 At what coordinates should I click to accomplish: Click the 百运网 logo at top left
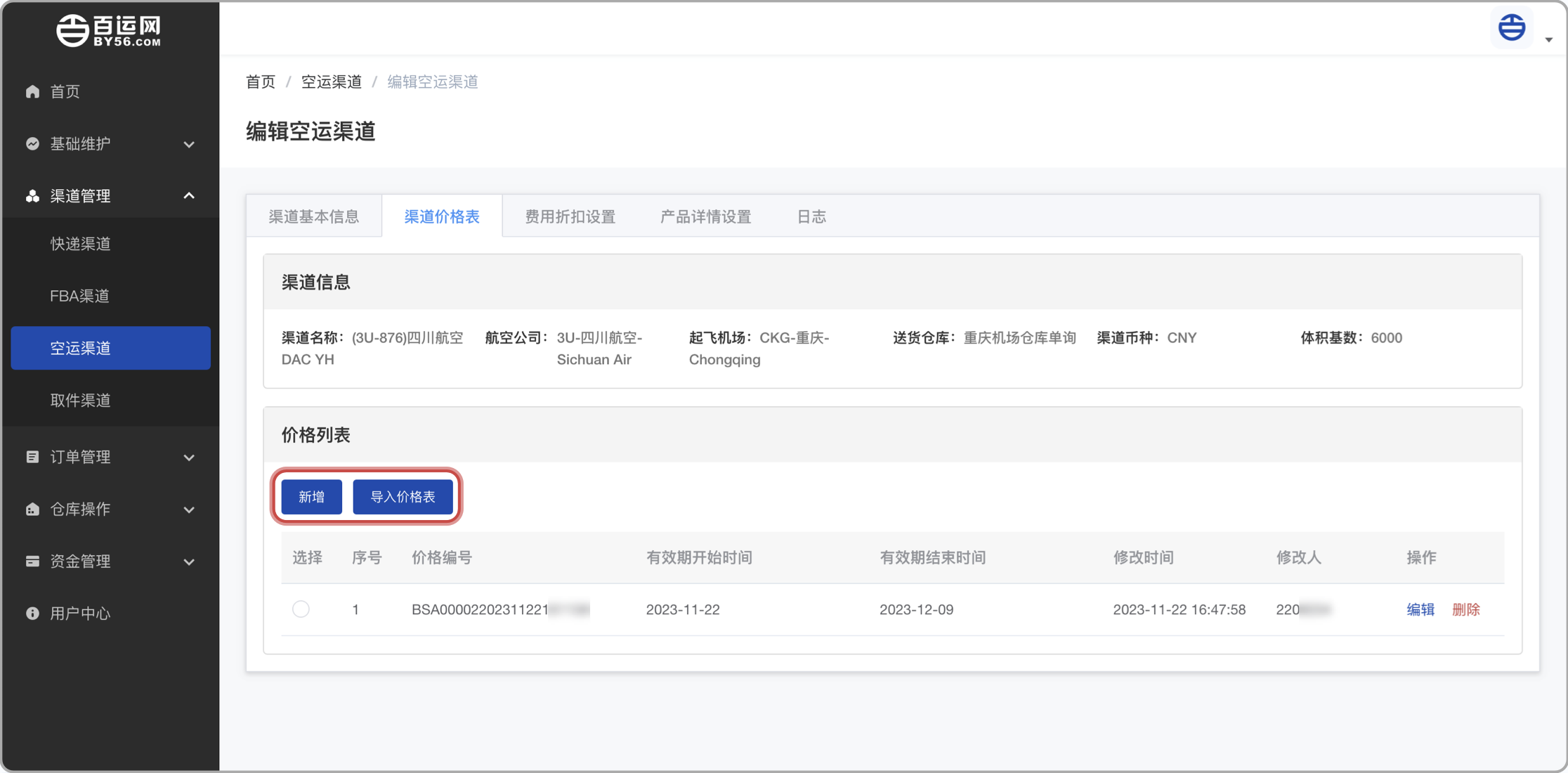click(x=109, y=30)
